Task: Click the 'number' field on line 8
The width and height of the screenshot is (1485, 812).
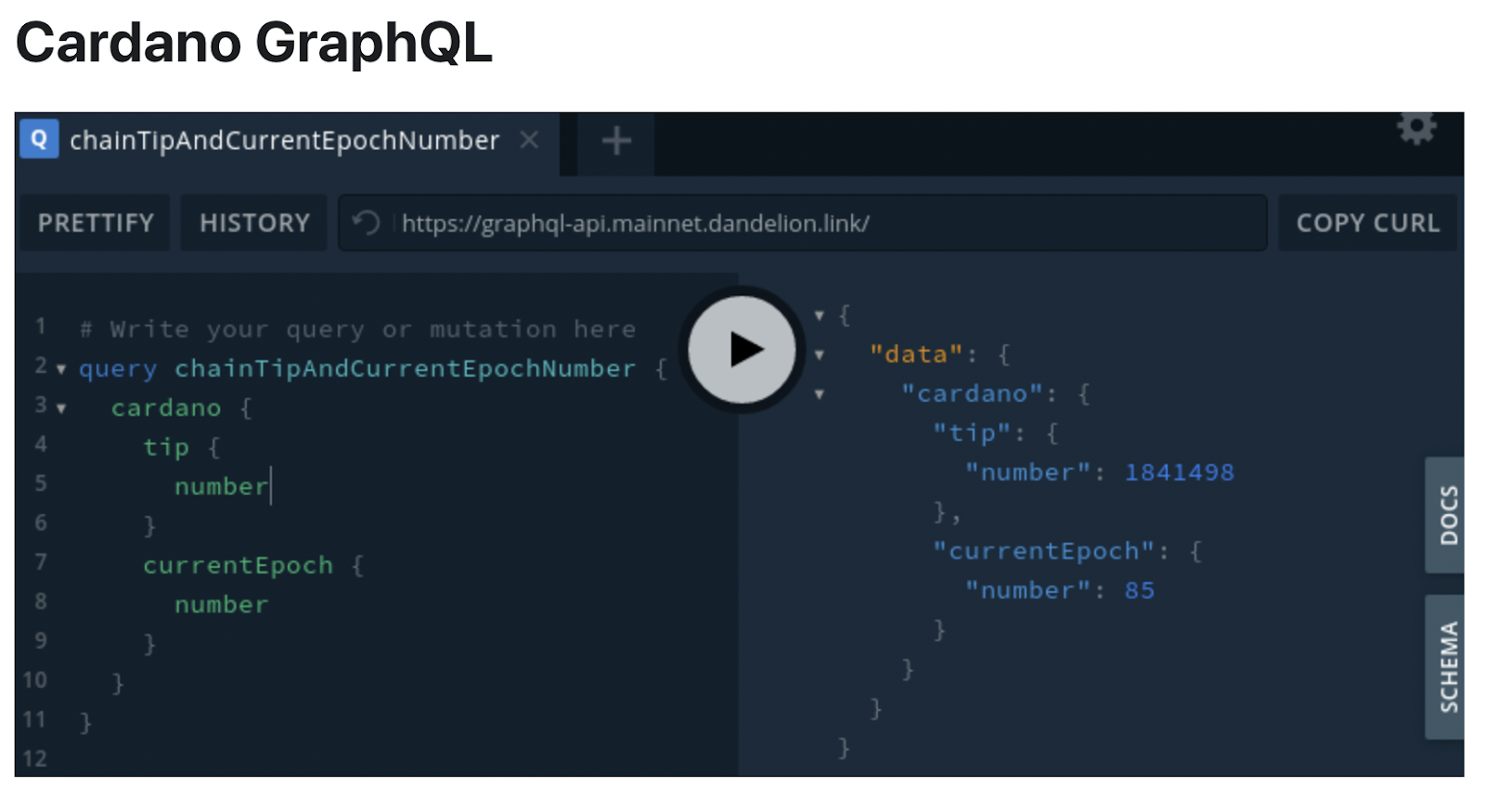Action: [221, 604]
